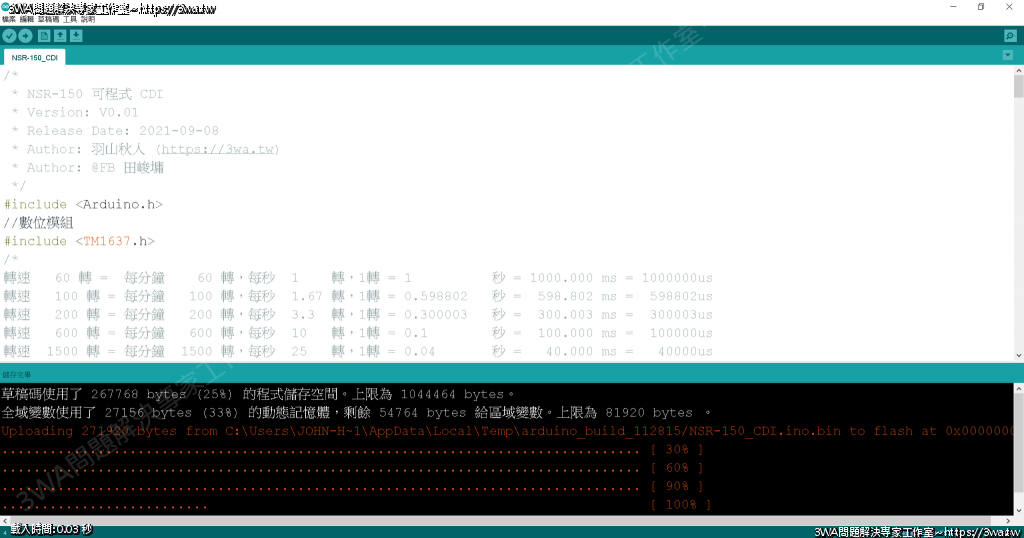Viewport: 1024px width, 538px height.
Task: Open the Serial Monitor magnifier icon
Action: pos(1010,36)
